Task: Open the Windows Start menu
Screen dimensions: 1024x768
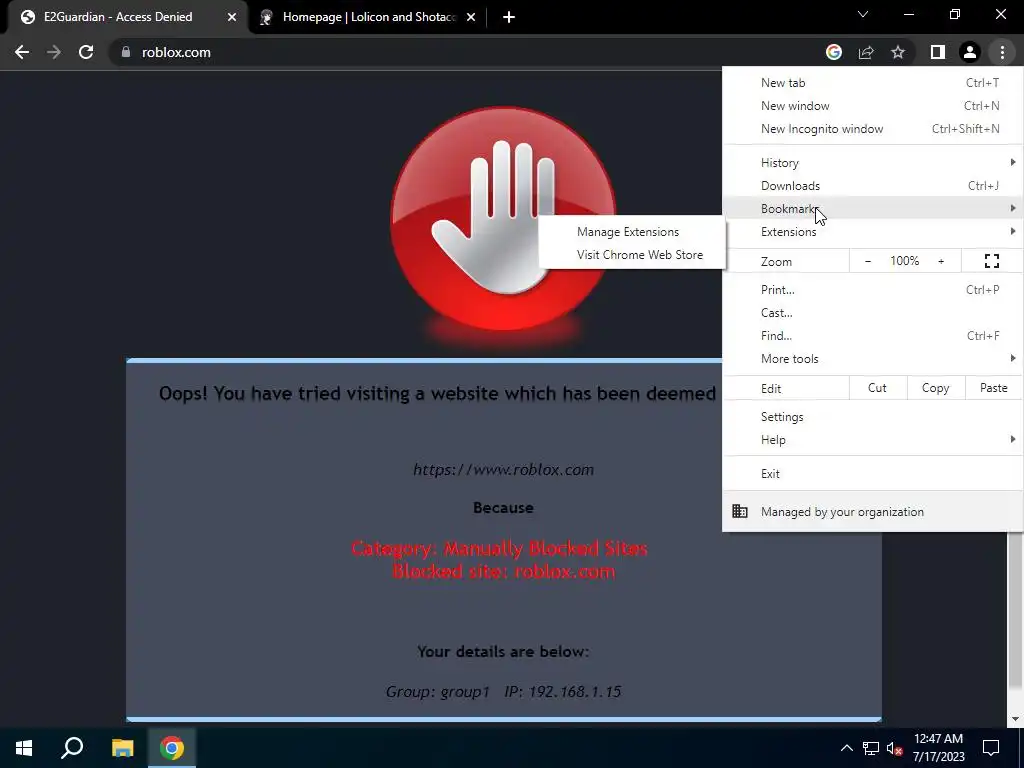Action: [x=24, y=748]
